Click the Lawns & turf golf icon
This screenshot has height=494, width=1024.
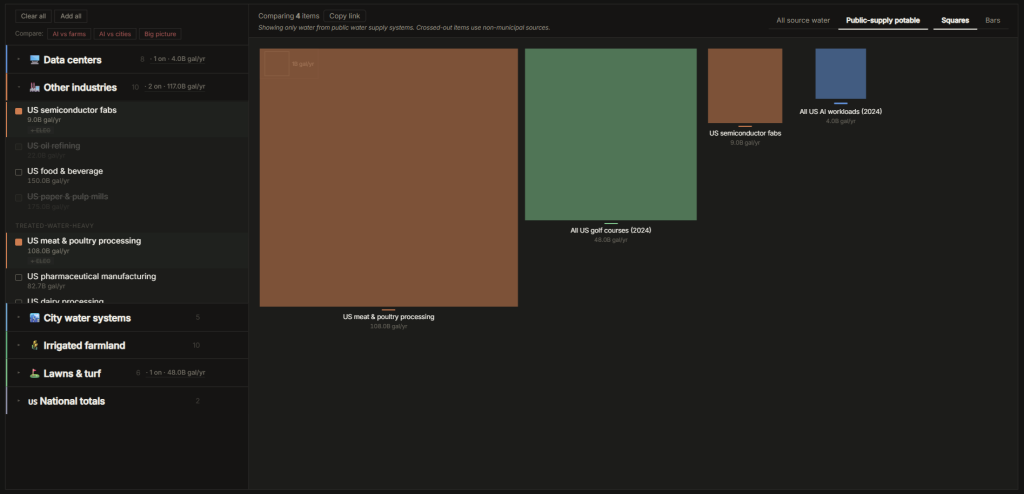pyautogui.click(x=34, y=373)
